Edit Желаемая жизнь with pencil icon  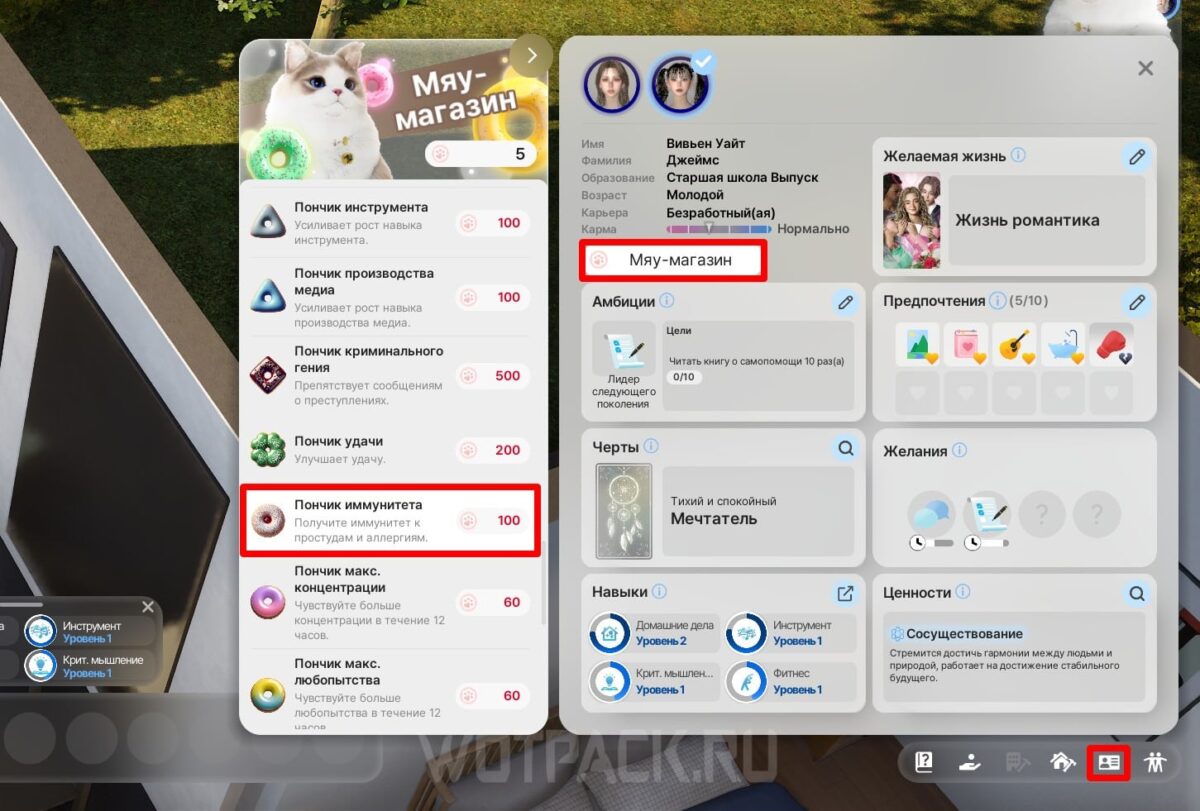1136,157
